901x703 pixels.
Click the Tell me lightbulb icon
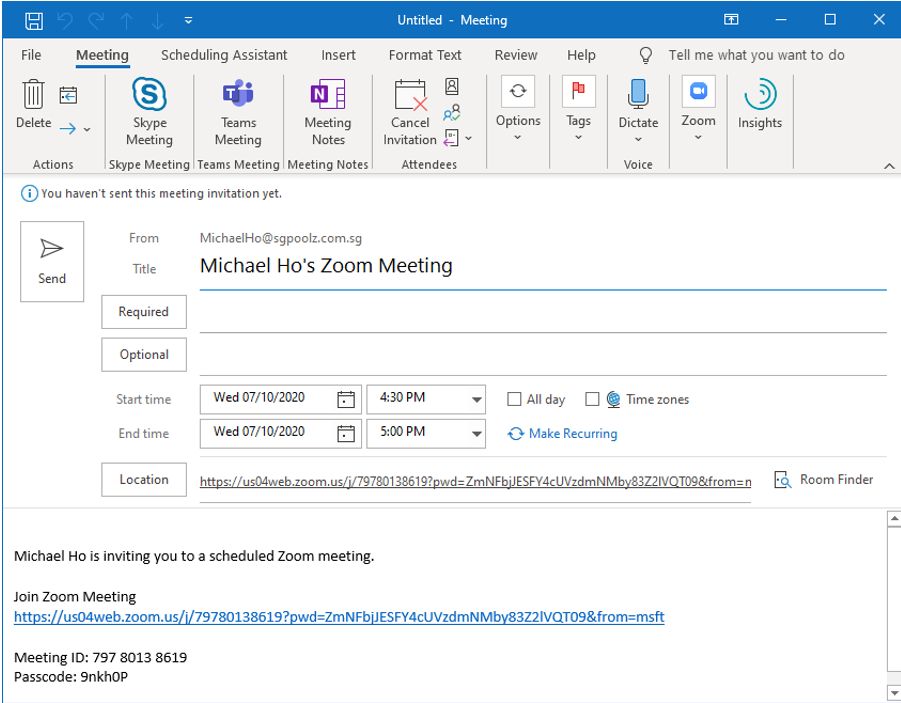pos(646,55)
